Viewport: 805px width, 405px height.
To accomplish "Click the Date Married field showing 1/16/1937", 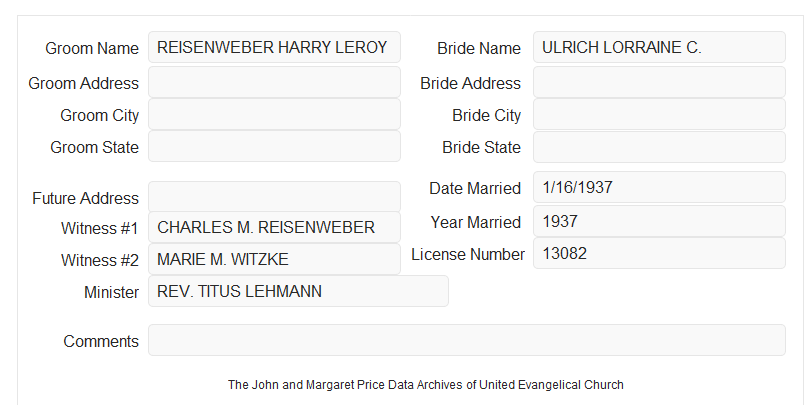I will point(659,187).
